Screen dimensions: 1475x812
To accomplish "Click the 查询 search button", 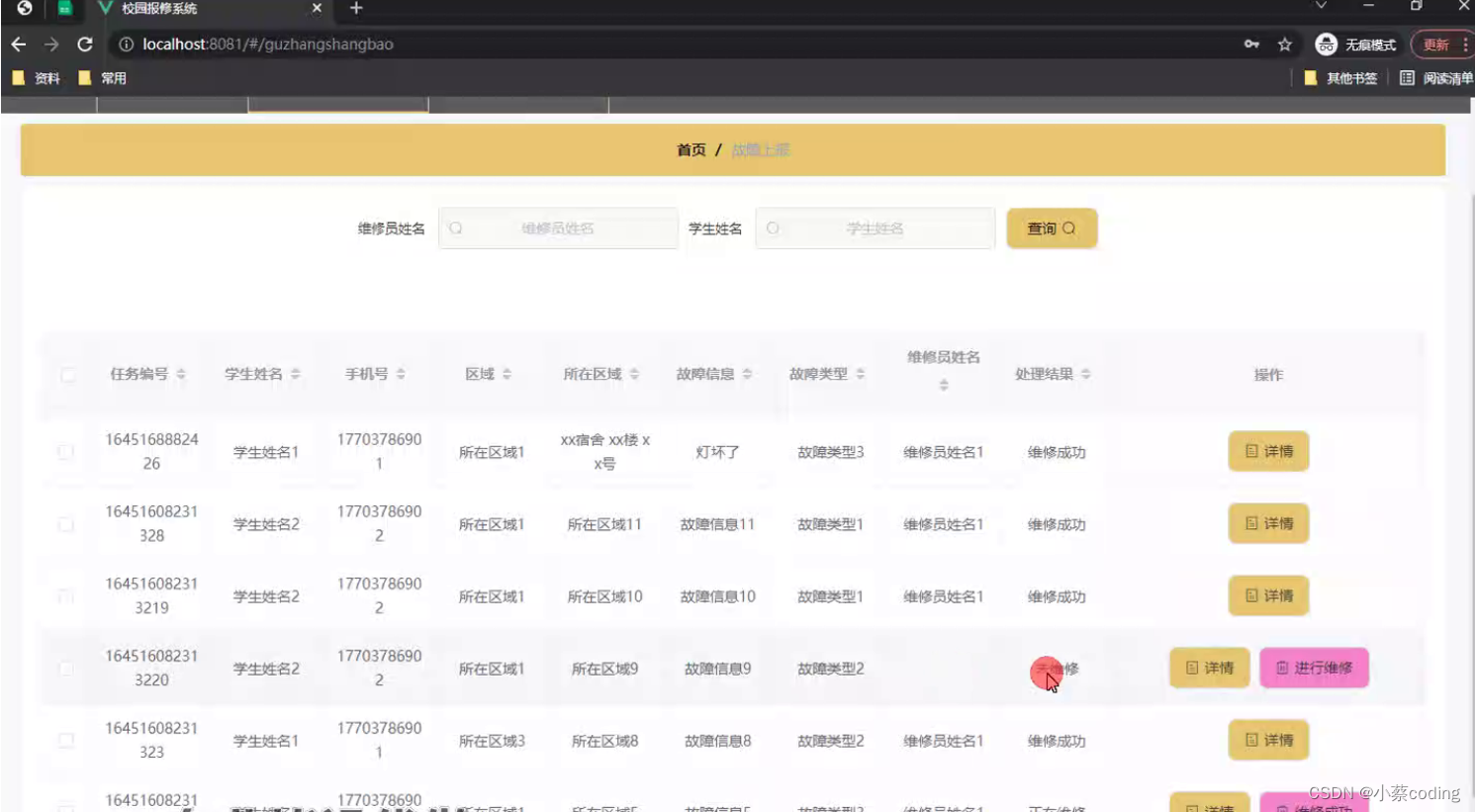I will [1052, 227].
